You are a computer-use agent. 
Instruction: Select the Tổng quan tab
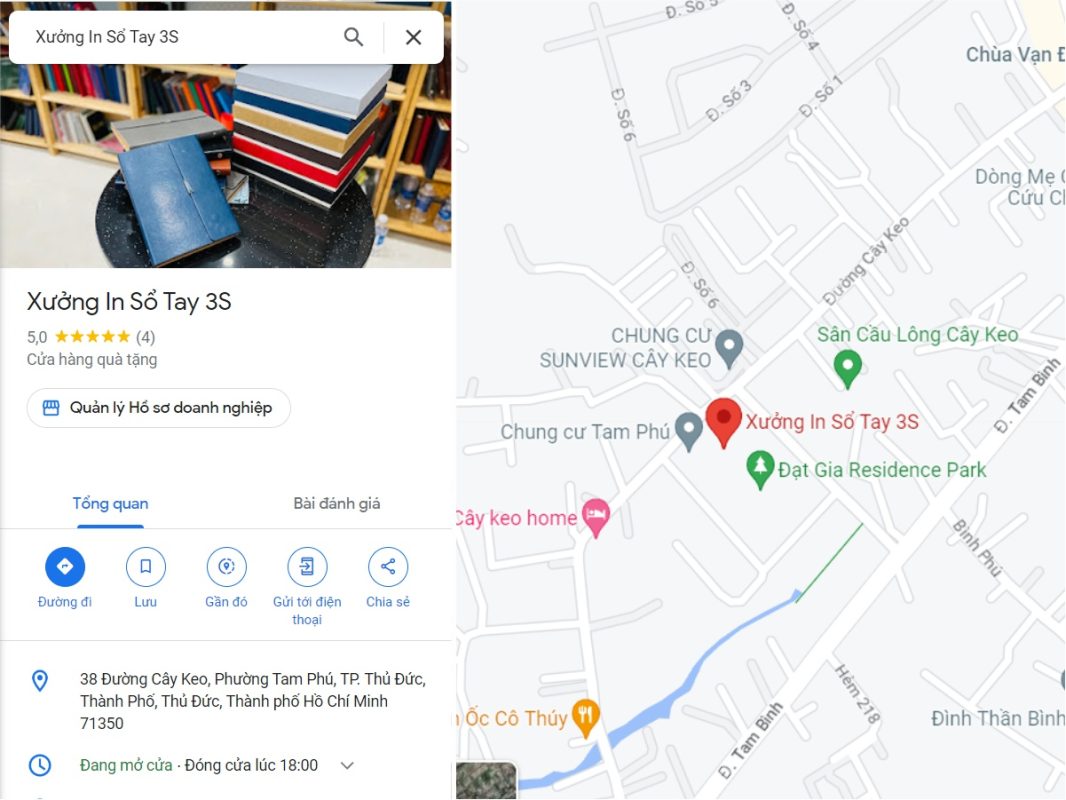coord(110,504)
